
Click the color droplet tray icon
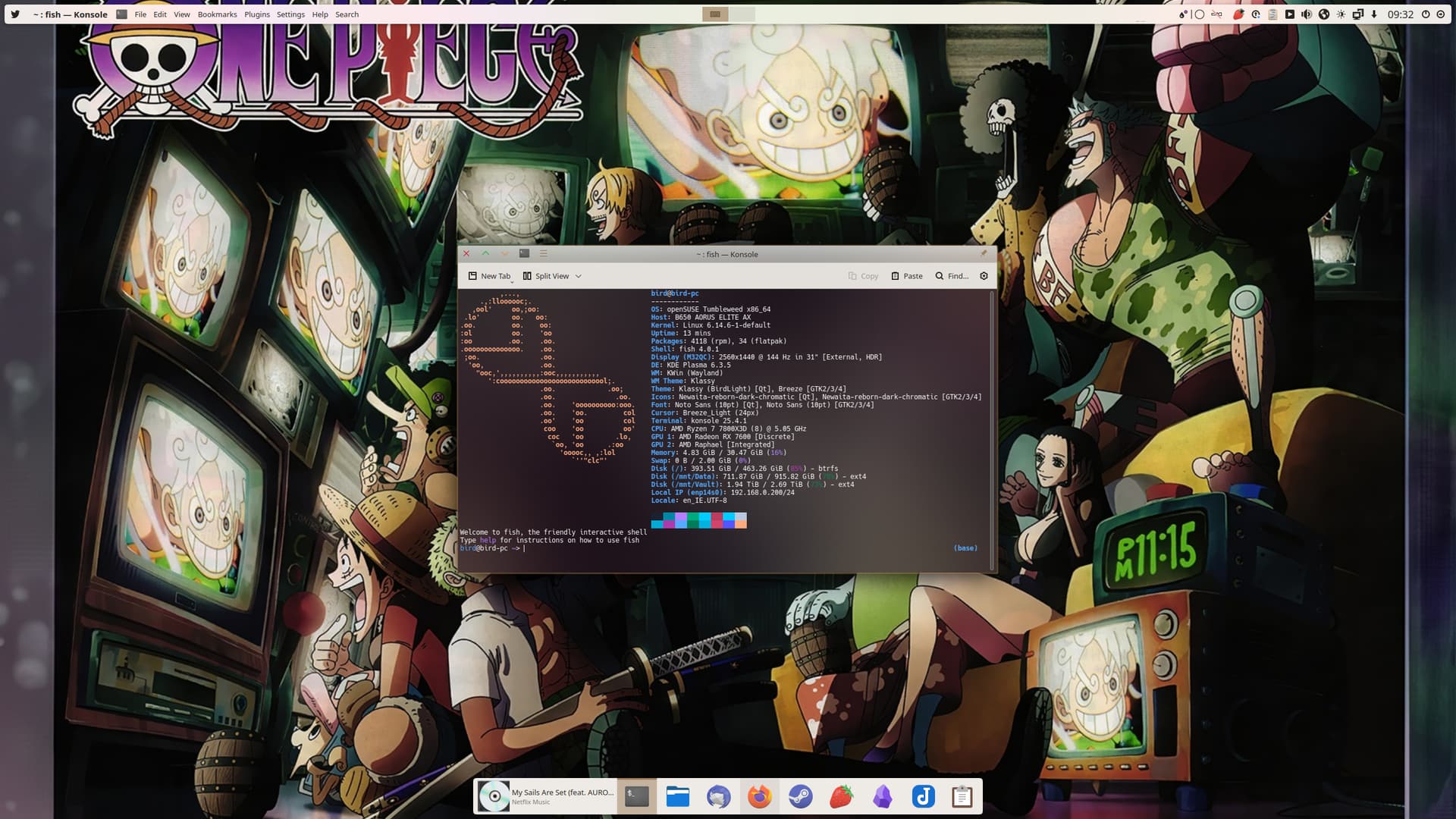tap(1183, 14)
